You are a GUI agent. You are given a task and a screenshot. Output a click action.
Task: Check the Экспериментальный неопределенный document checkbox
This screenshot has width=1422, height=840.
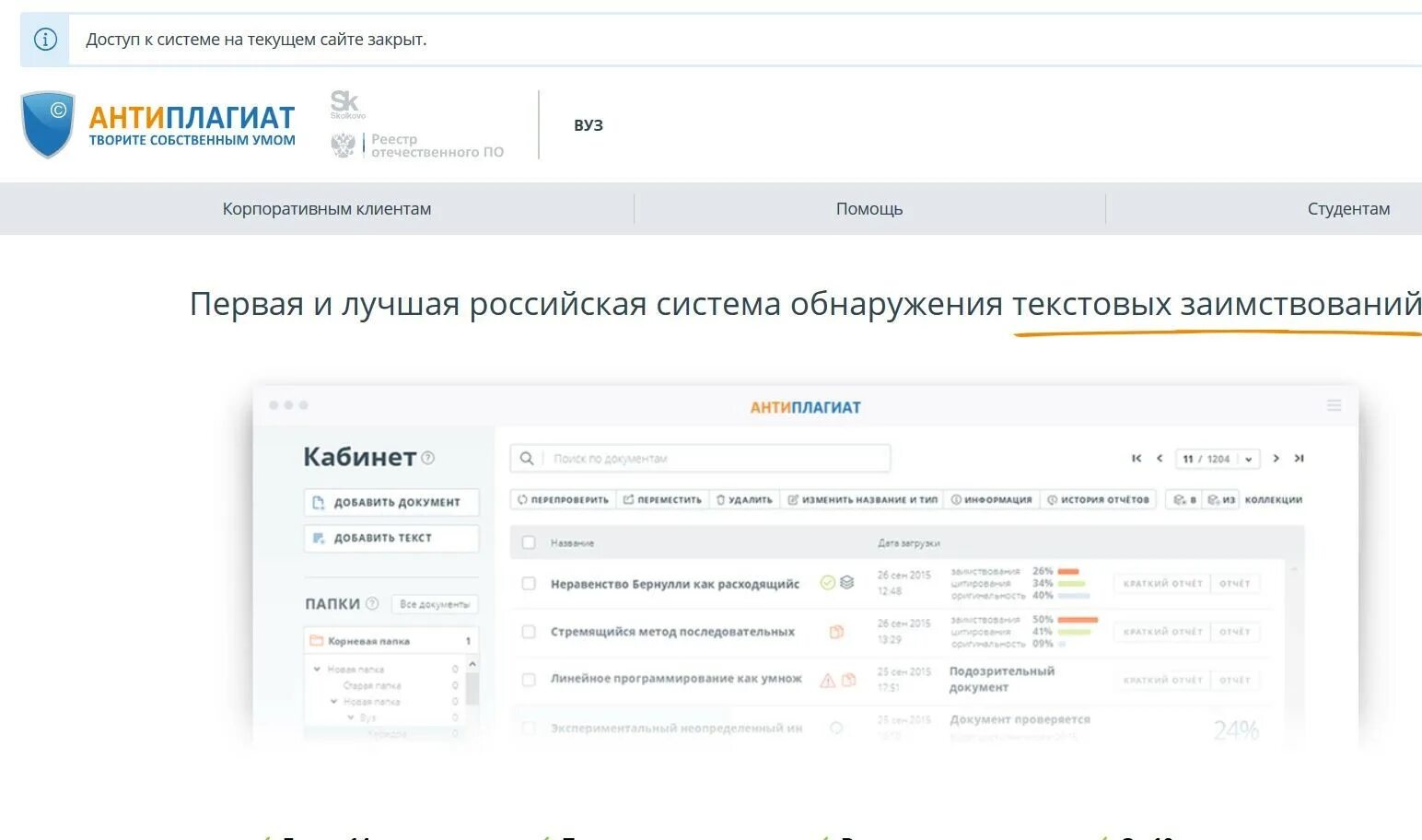point(529,728)
